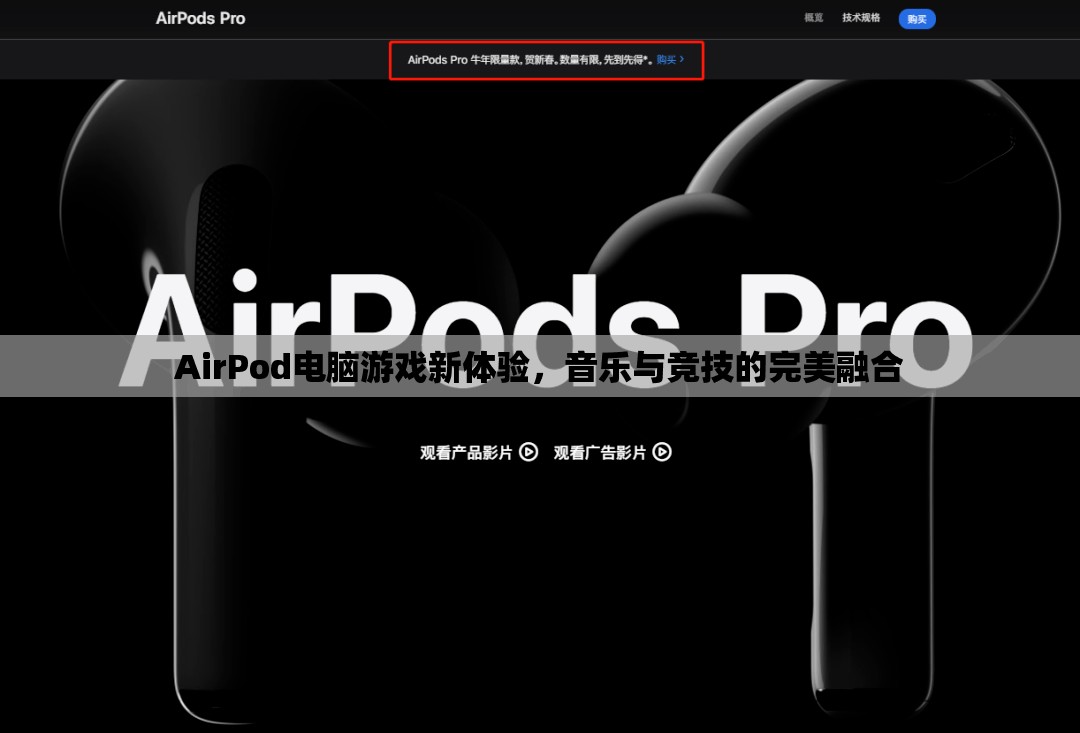Click the AirPods Pro title in the navigation bar
This screenshot has height=733, width=1080.
[x=200, y=19]
